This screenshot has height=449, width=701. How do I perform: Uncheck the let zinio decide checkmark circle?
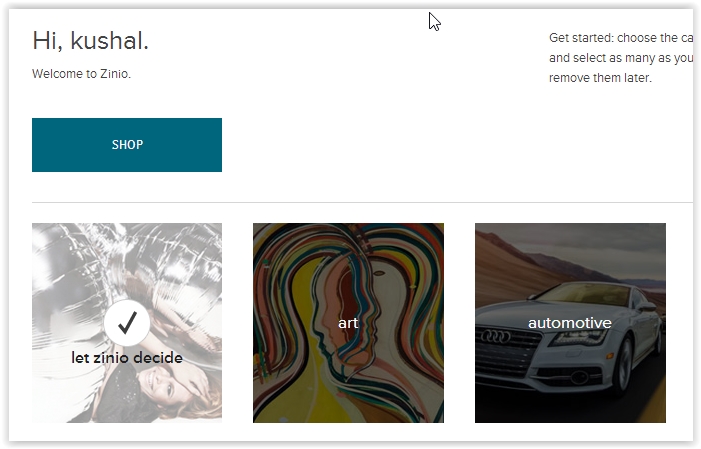(x=127, y=323)
